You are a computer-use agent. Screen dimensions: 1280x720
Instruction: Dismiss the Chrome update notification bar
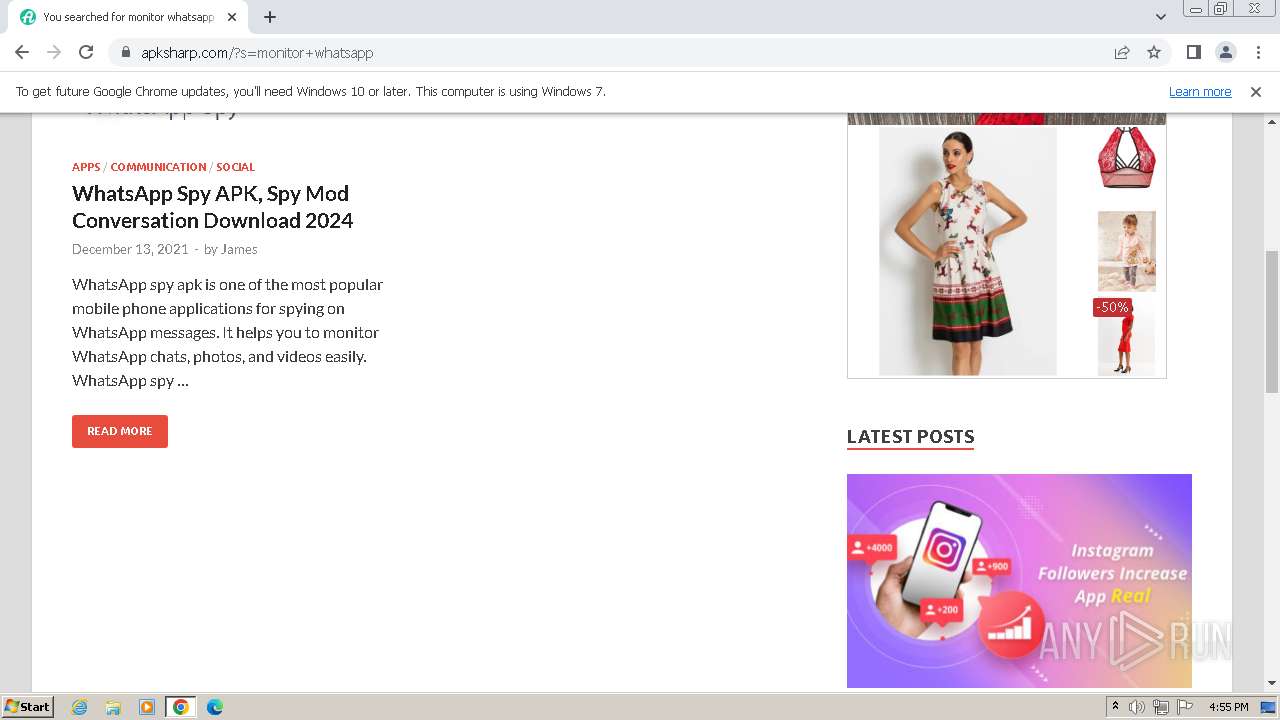(1256, 92)
